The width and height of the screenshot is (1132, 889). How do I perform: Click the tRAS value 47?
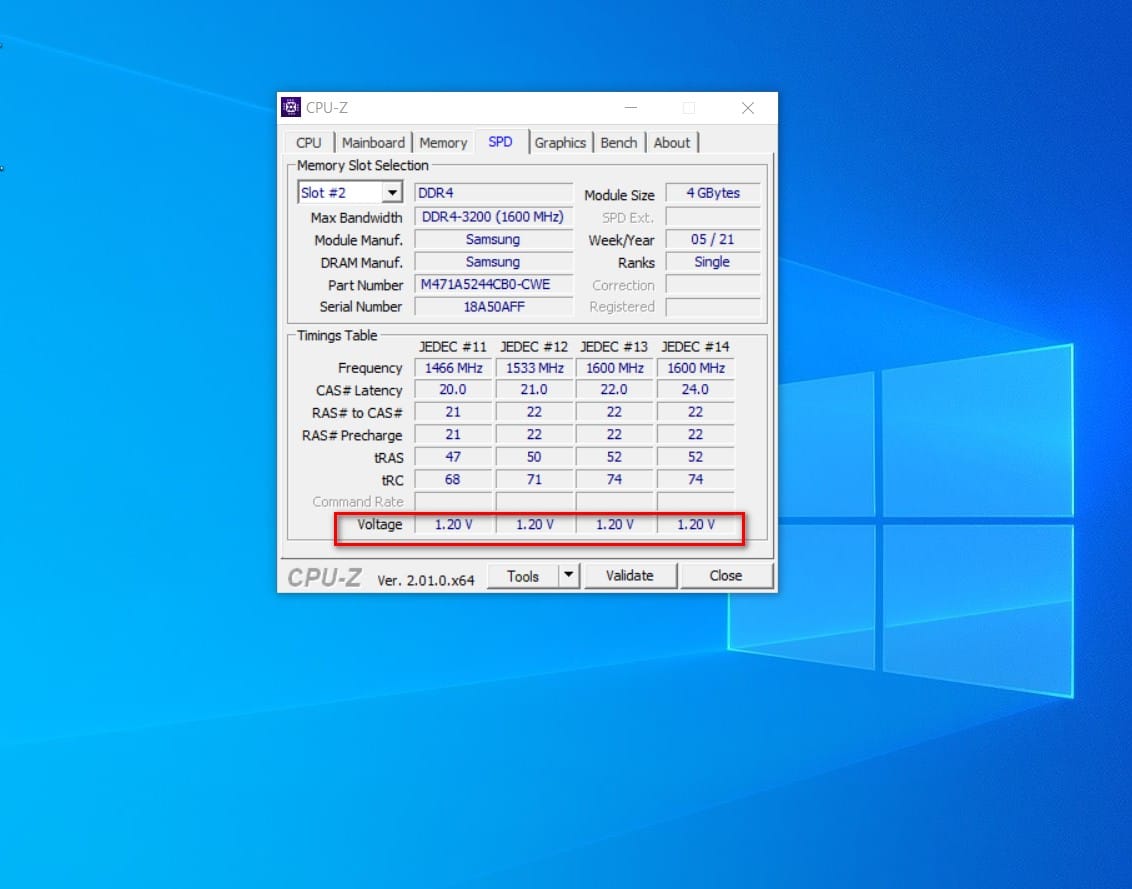click(453, 457)
